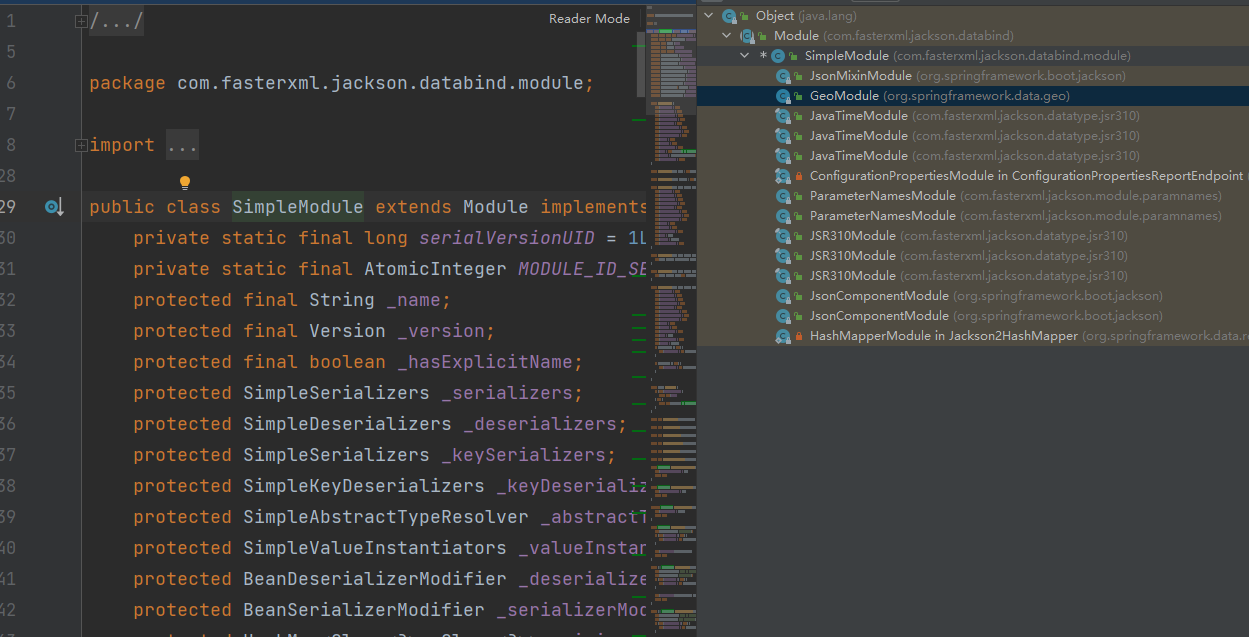Click the class icon beside ConfigurationPropertiesModule
Image resolution: width=1249 pixels, height=637 pixels.
(784, 176)
